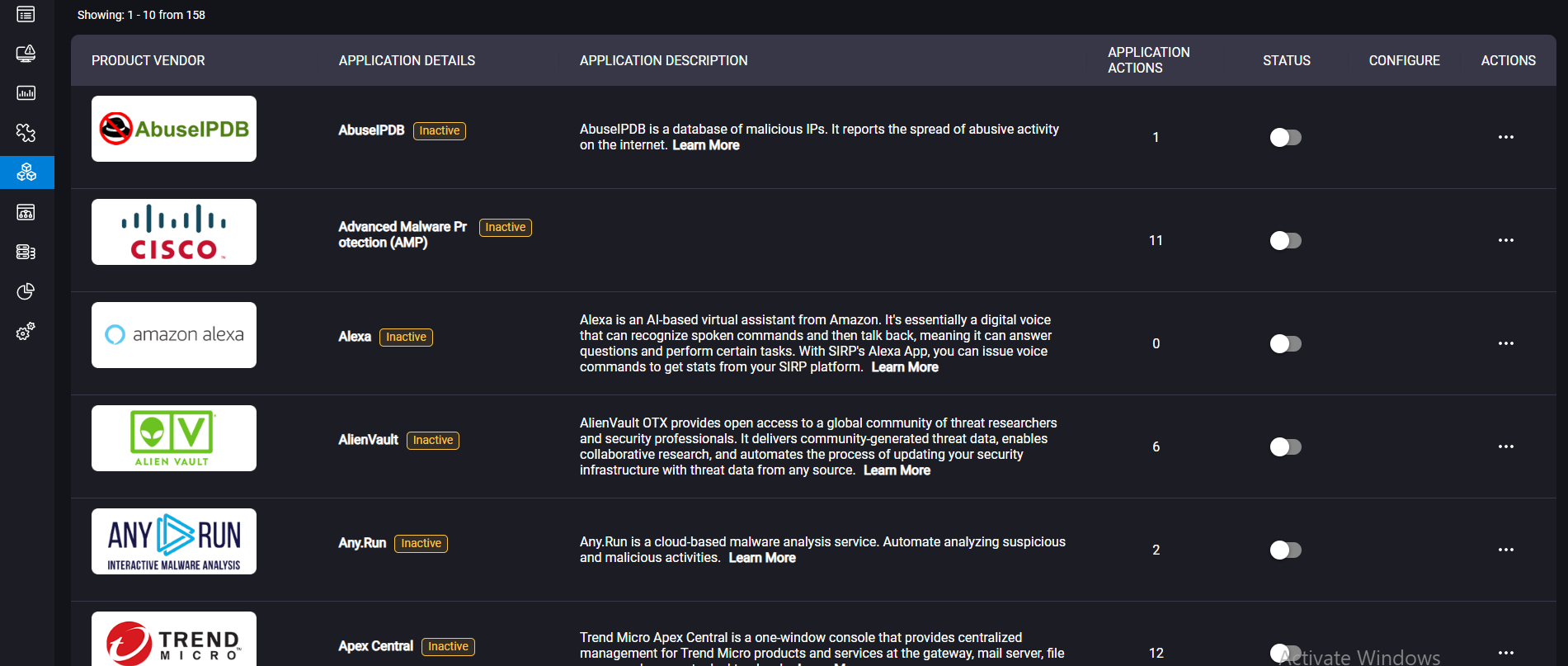Viewport: 1568px width, 666px height.
Task: Click the Inactive badge beside Advanced Malware Protection
Action: pos(506,228)
